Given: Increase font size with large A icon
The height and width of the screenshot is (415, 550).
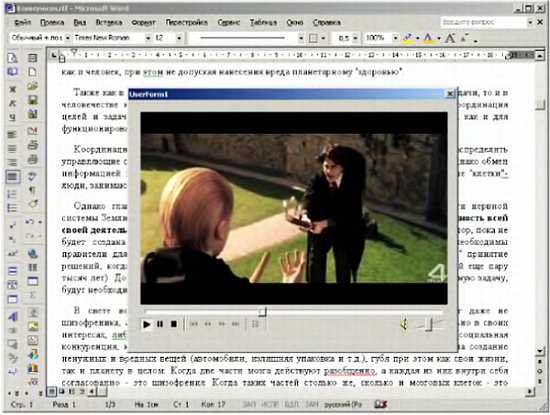Looking at the screenshot, I should click(x=450, y=38).
